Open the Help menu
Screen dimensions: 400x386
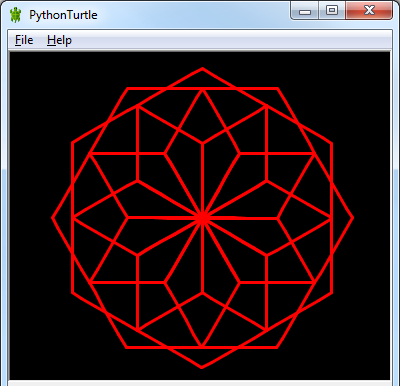point(59,40)
